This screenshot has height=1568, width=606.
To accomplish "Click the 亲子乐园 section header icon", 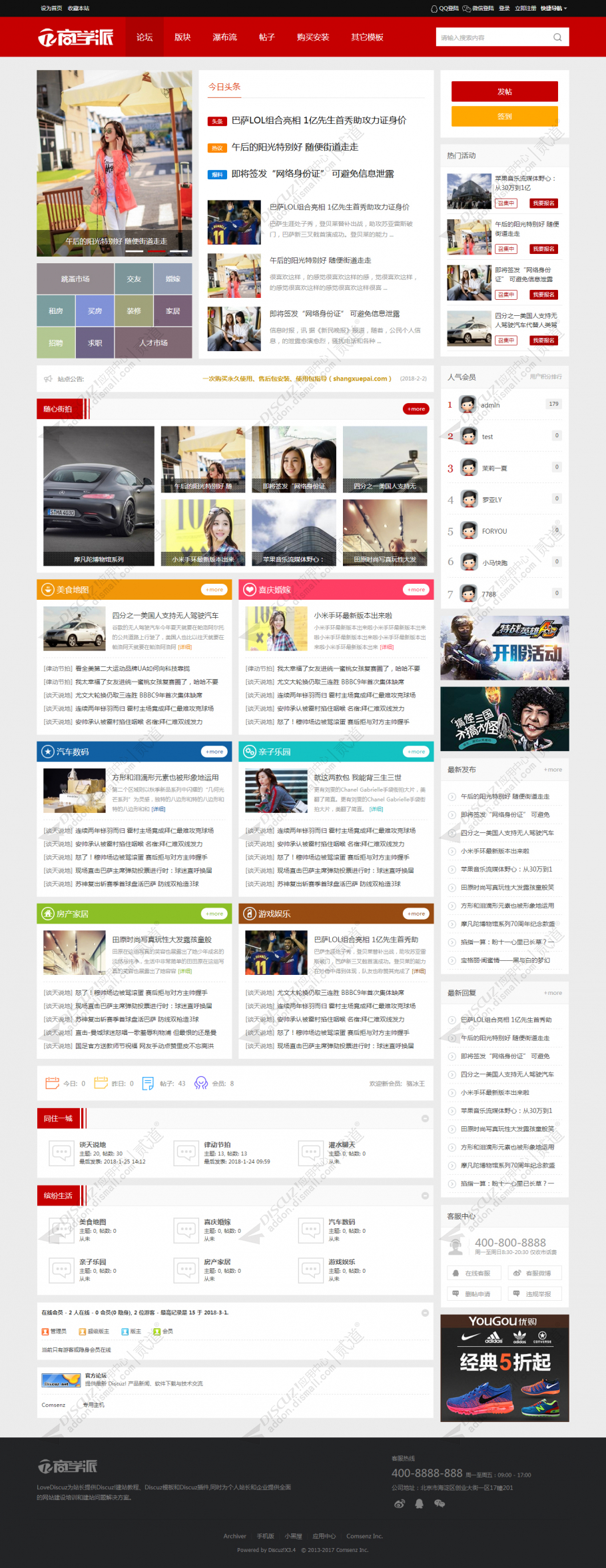I will click(x=250, y=752).
